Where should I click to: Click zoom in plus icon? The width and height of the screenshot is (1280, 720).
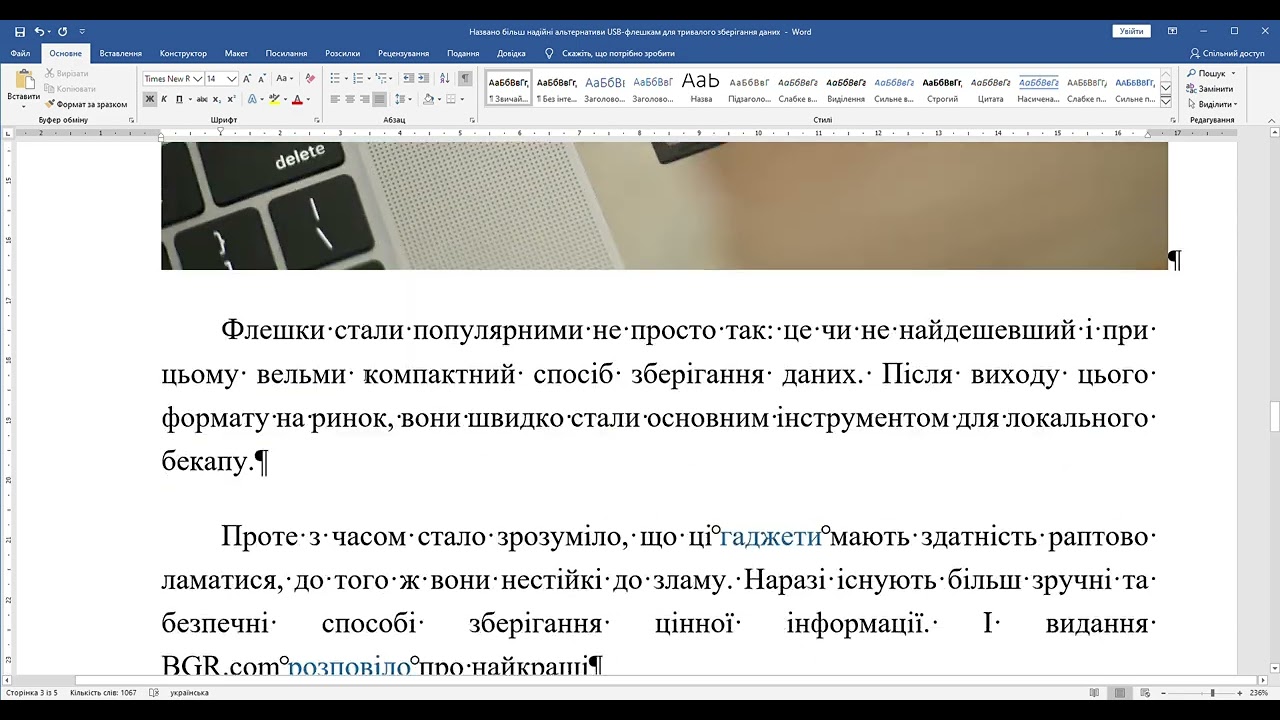click(1241, 693)
